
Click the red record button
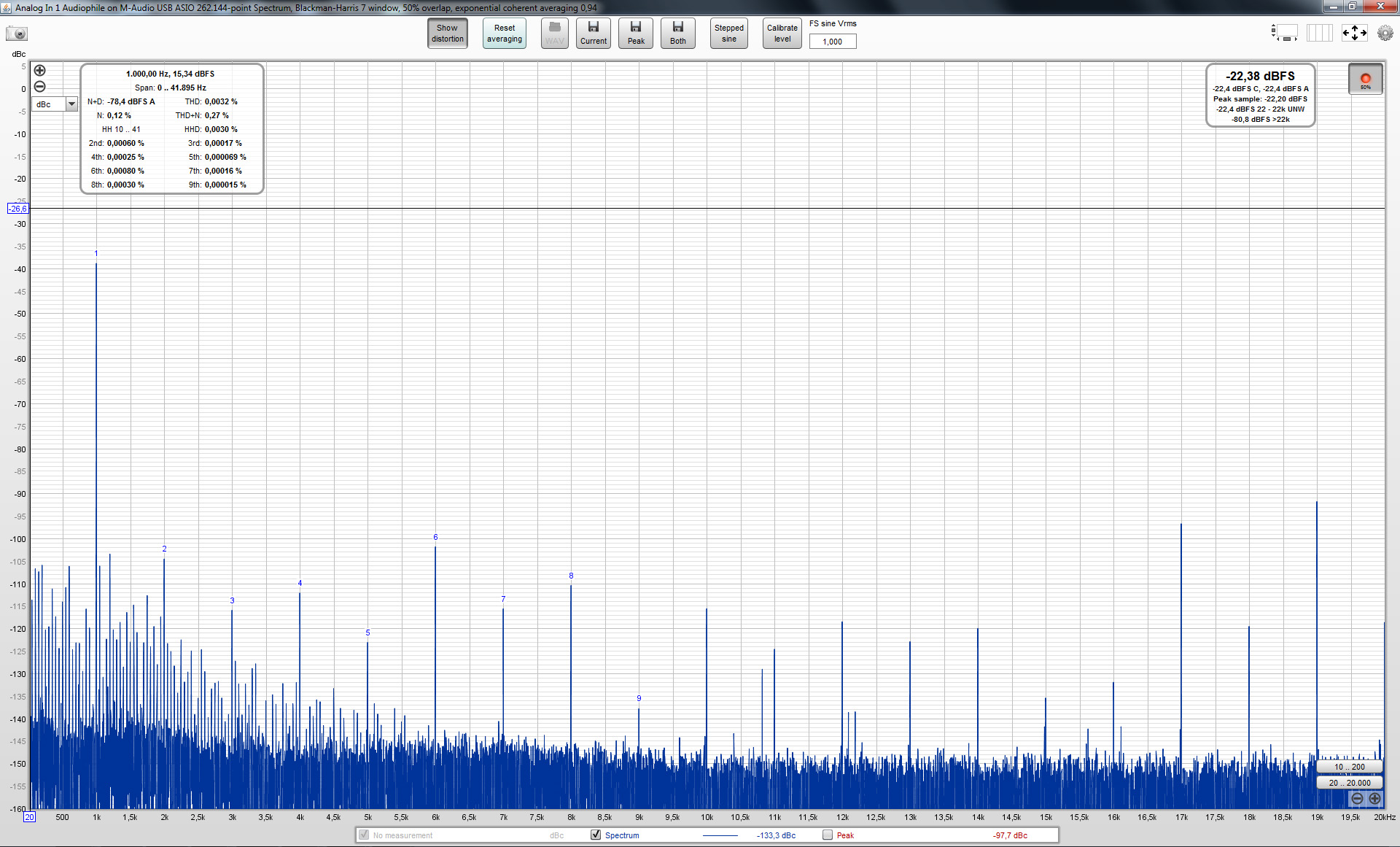(x=1366, y=80)
